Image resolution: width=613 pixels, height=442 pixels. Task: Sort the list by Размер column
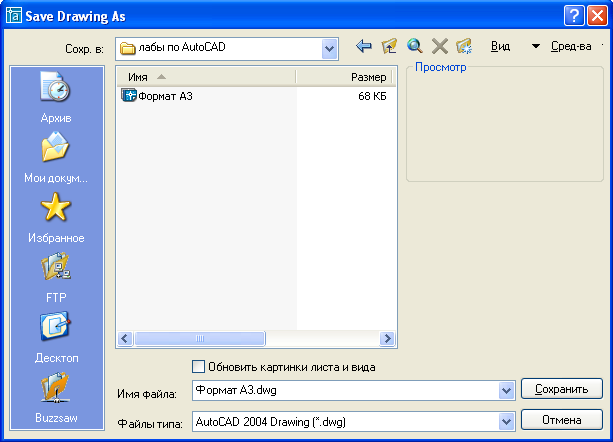pyautogui.click(x=346, y=77)
